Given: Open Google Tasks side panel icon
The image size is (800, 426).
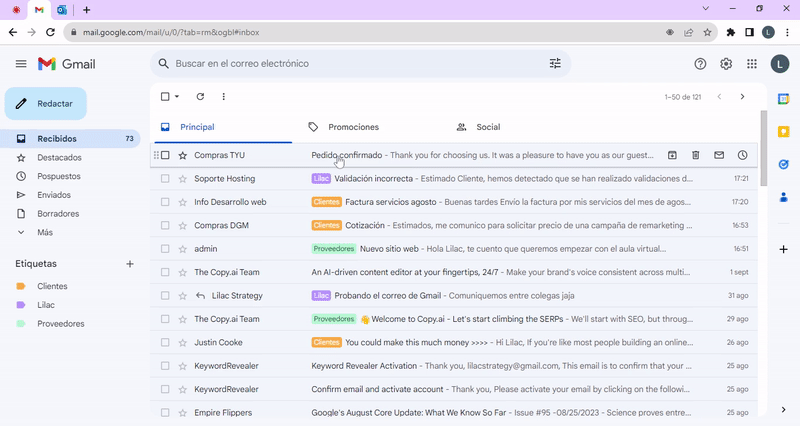Looking at the screenshot, I should 783,164.
